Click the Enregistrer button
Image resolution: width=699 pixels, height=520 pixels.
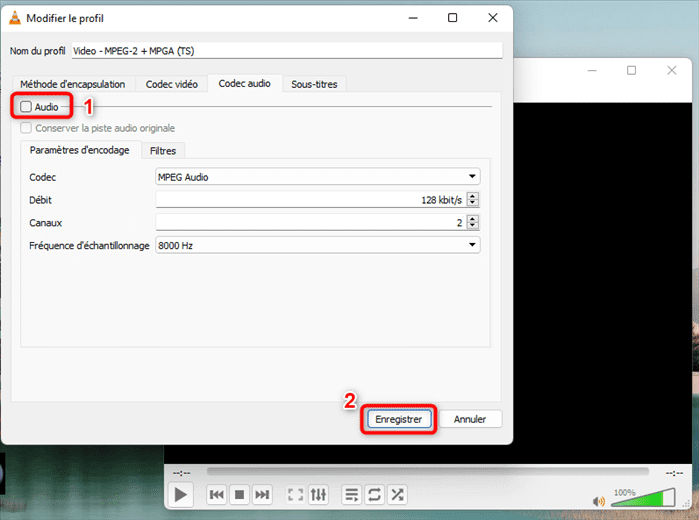pyautogui.click(x=399, y=419)
